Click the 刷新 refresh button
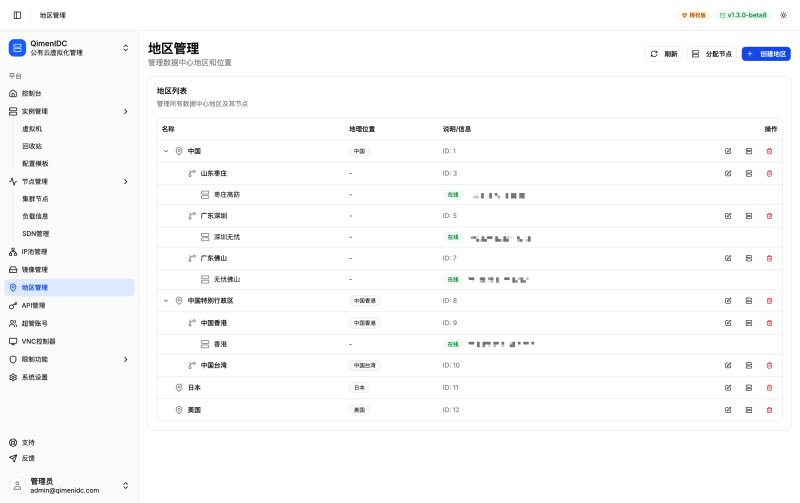Image resolution: width=800 pixels, height=503 pixels. tap(664, 54)
